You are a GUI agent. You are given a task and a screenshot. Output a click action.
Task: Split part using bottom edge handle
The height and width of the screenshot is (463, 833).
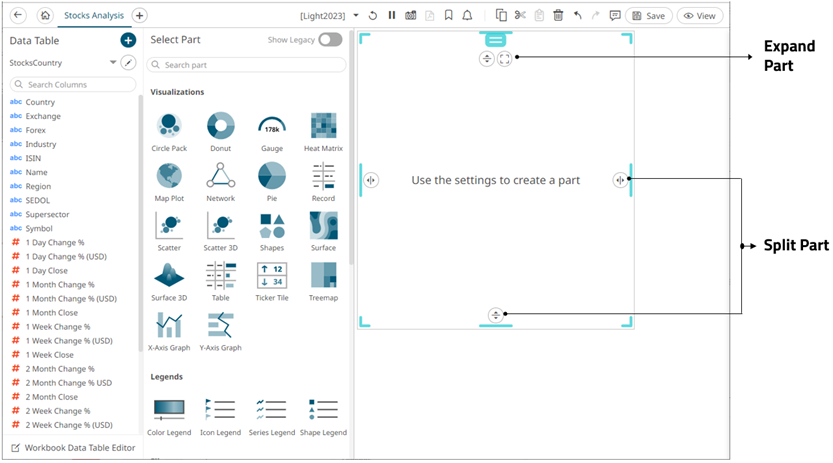495,315
